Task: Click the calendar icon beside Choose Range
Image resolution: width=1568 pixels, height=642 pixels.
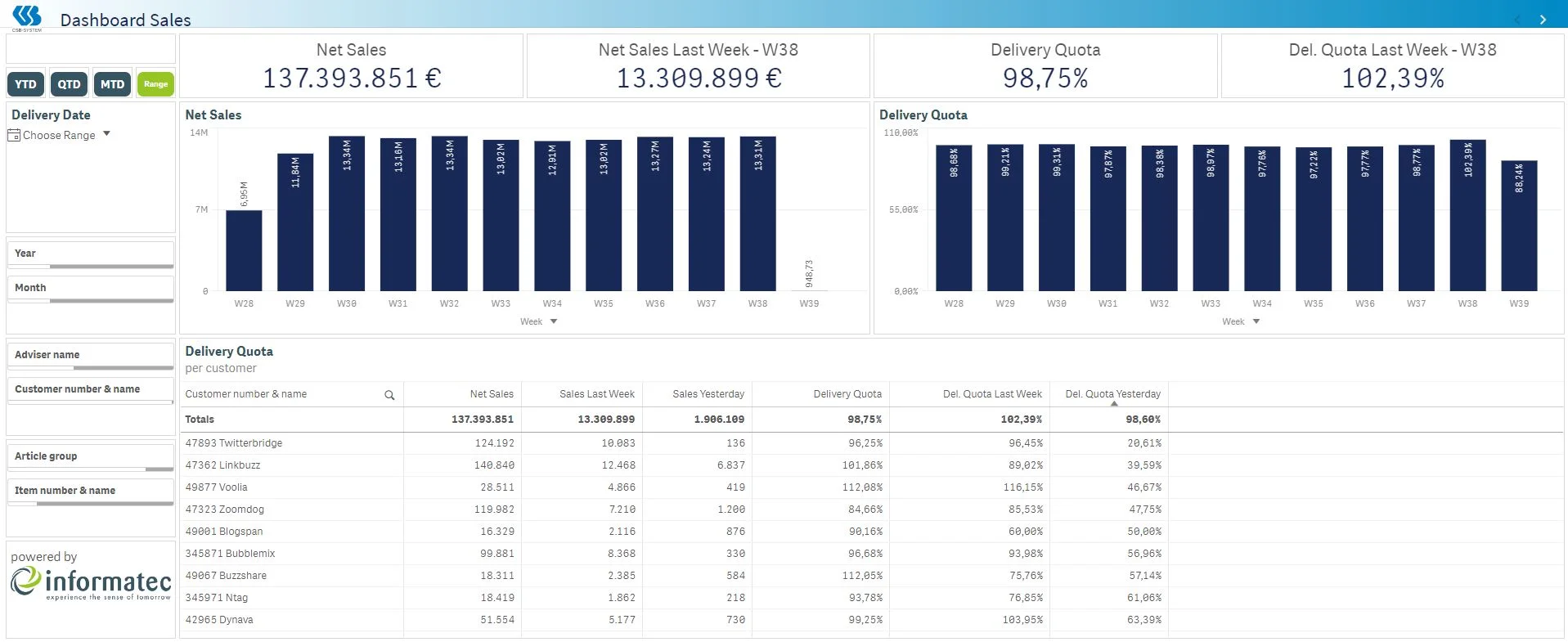Action: point(14,136)
